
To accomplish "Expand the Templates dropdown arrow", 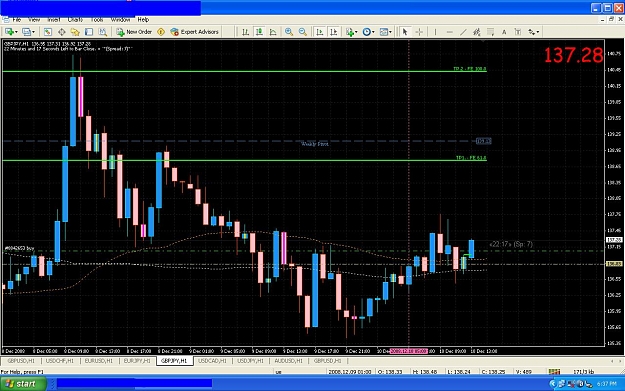I will point(390,32).
